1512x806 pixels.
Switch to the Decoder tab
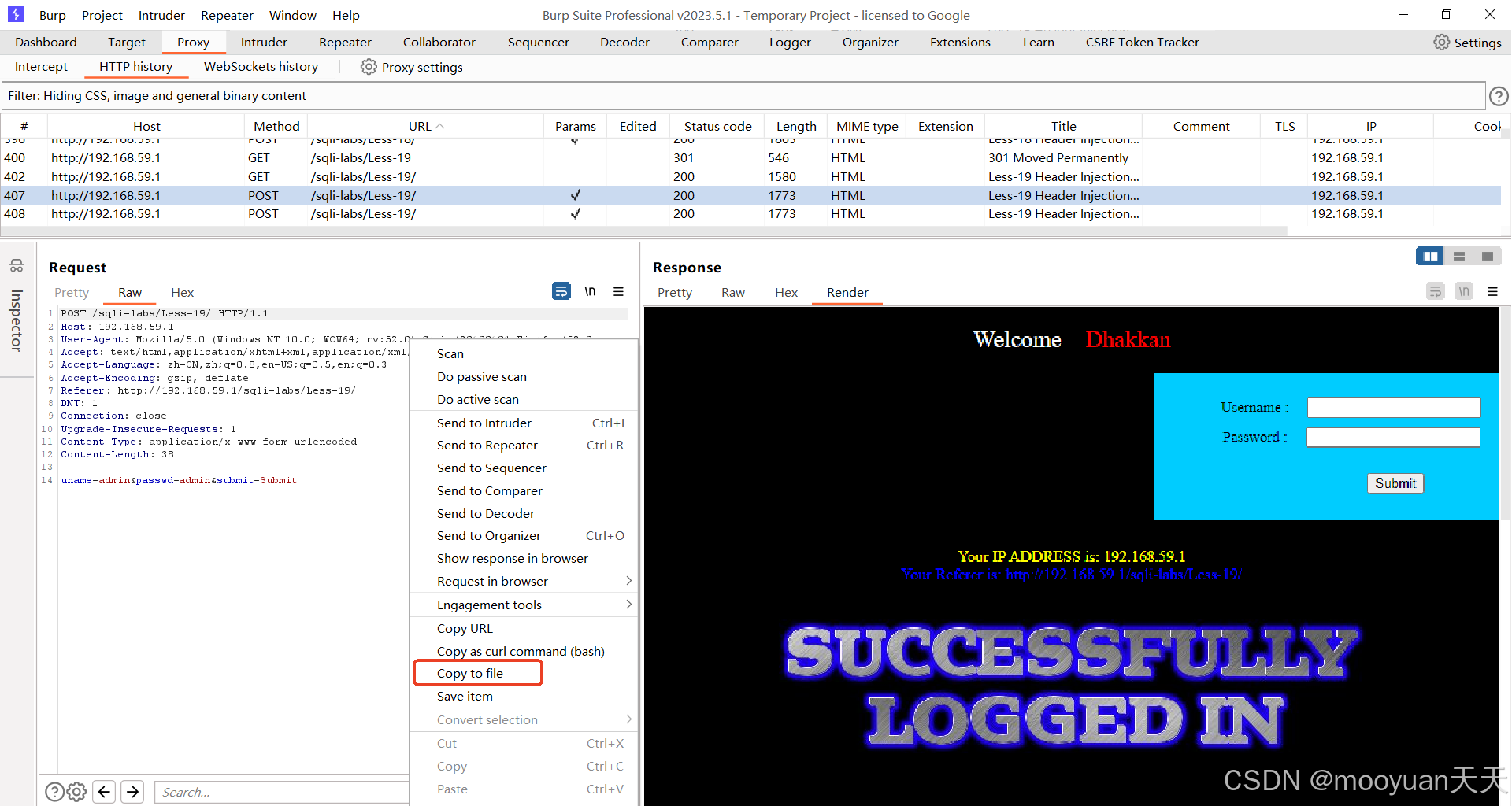point(624,42)
